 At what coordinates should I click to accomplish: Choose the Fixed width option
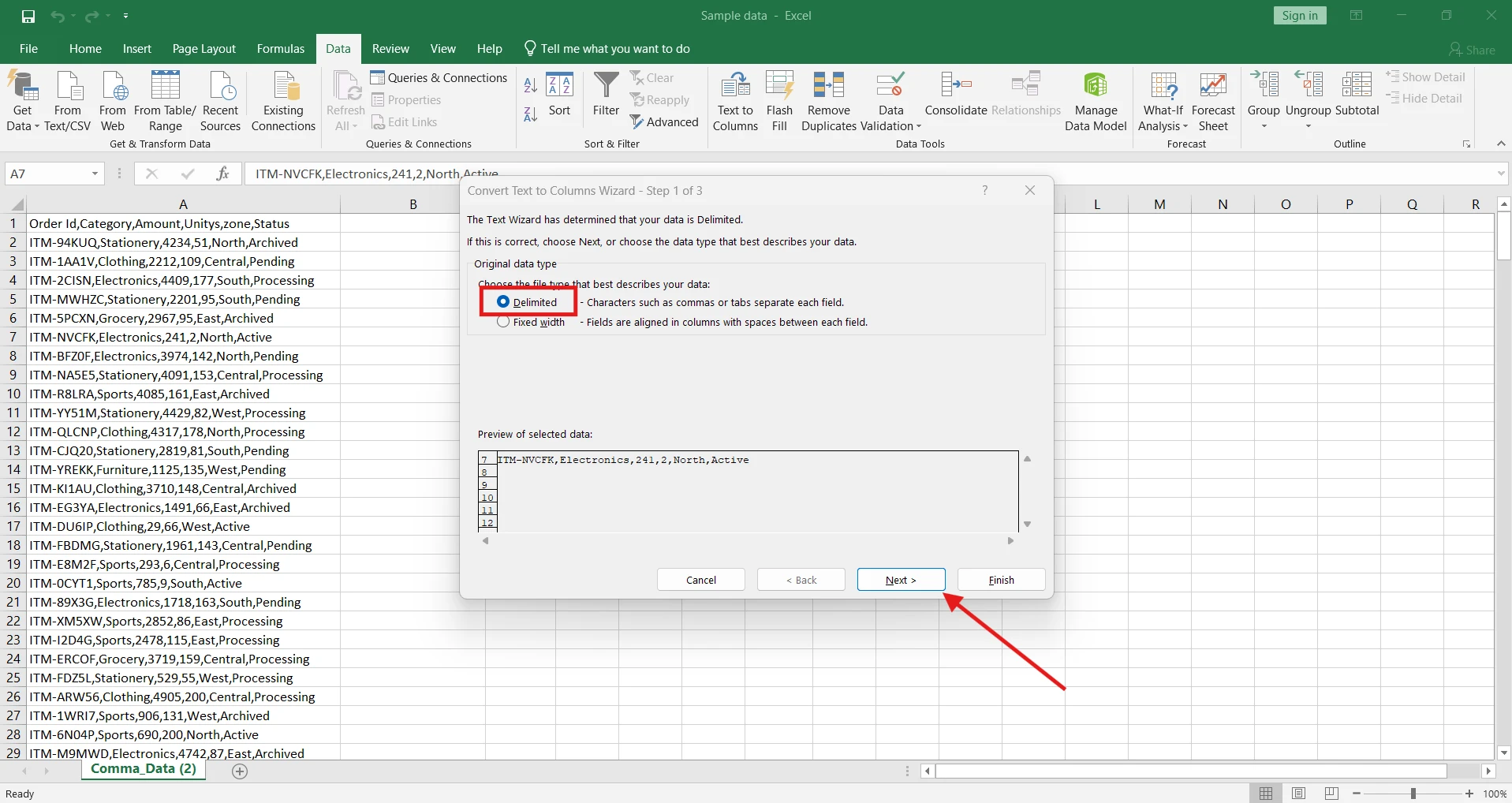[x=502, y=322]
